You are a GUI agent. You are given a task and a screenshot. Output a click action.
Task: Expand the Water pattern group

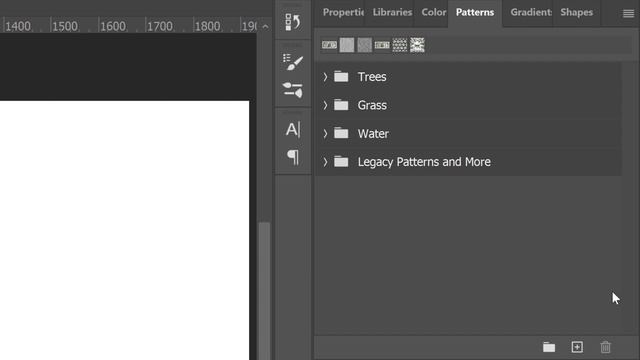325,133
